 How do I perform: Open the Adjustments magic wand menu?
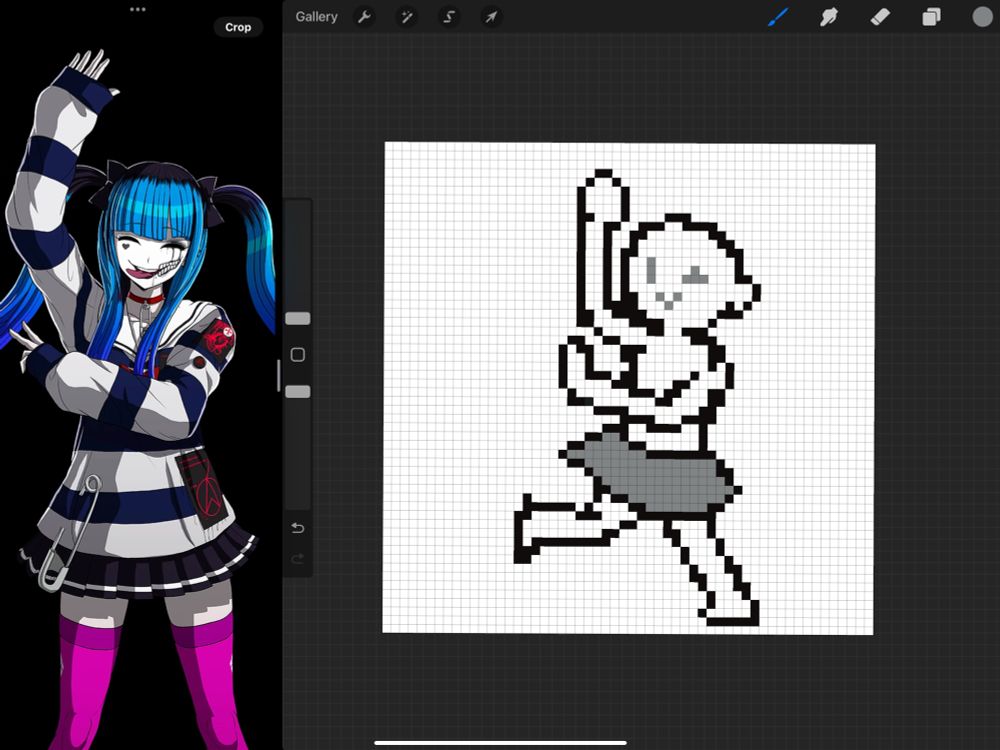(406, 17)
